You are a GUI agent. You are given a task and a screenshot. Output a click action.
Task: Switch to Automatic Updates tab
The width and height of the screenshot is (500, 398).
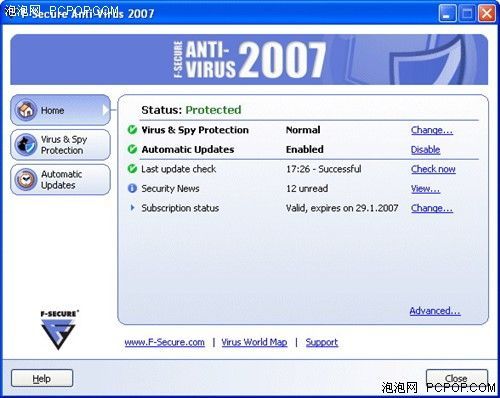click(x=60, y=179)
